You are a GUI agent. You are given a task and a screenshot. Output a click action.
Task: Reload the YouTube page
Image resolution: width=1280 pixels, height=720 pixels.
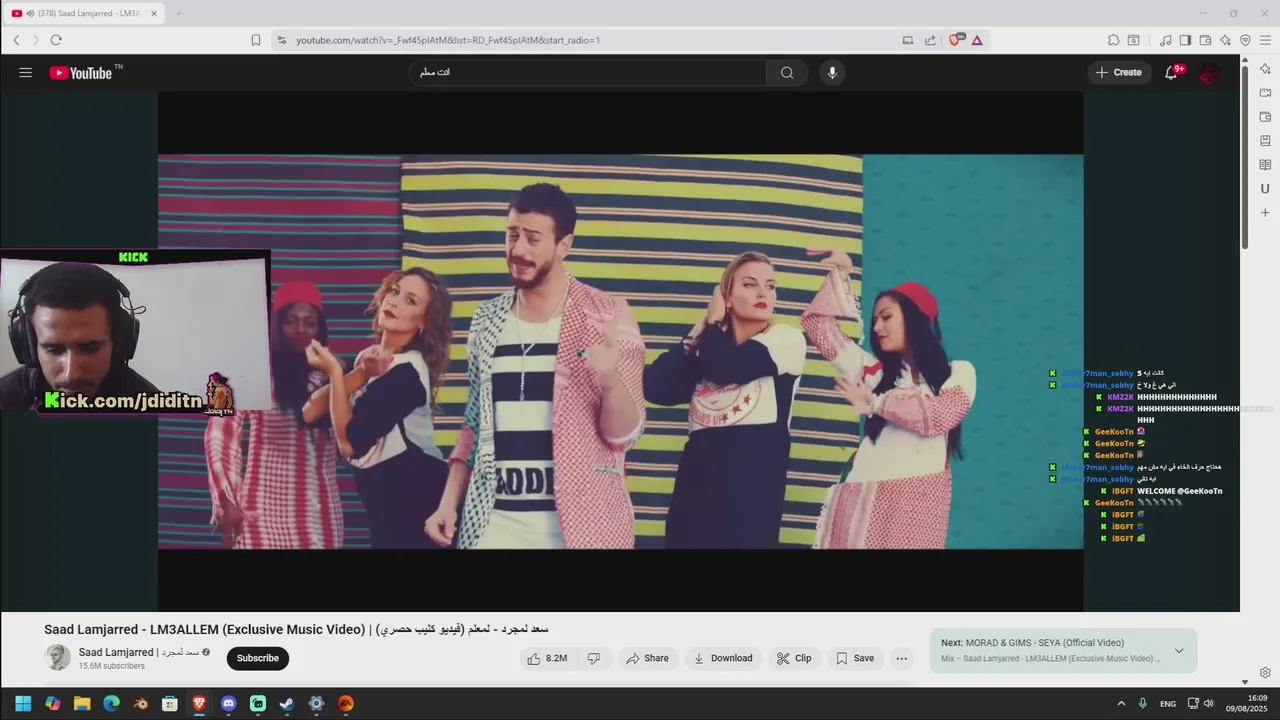click(x=56, y=40)
